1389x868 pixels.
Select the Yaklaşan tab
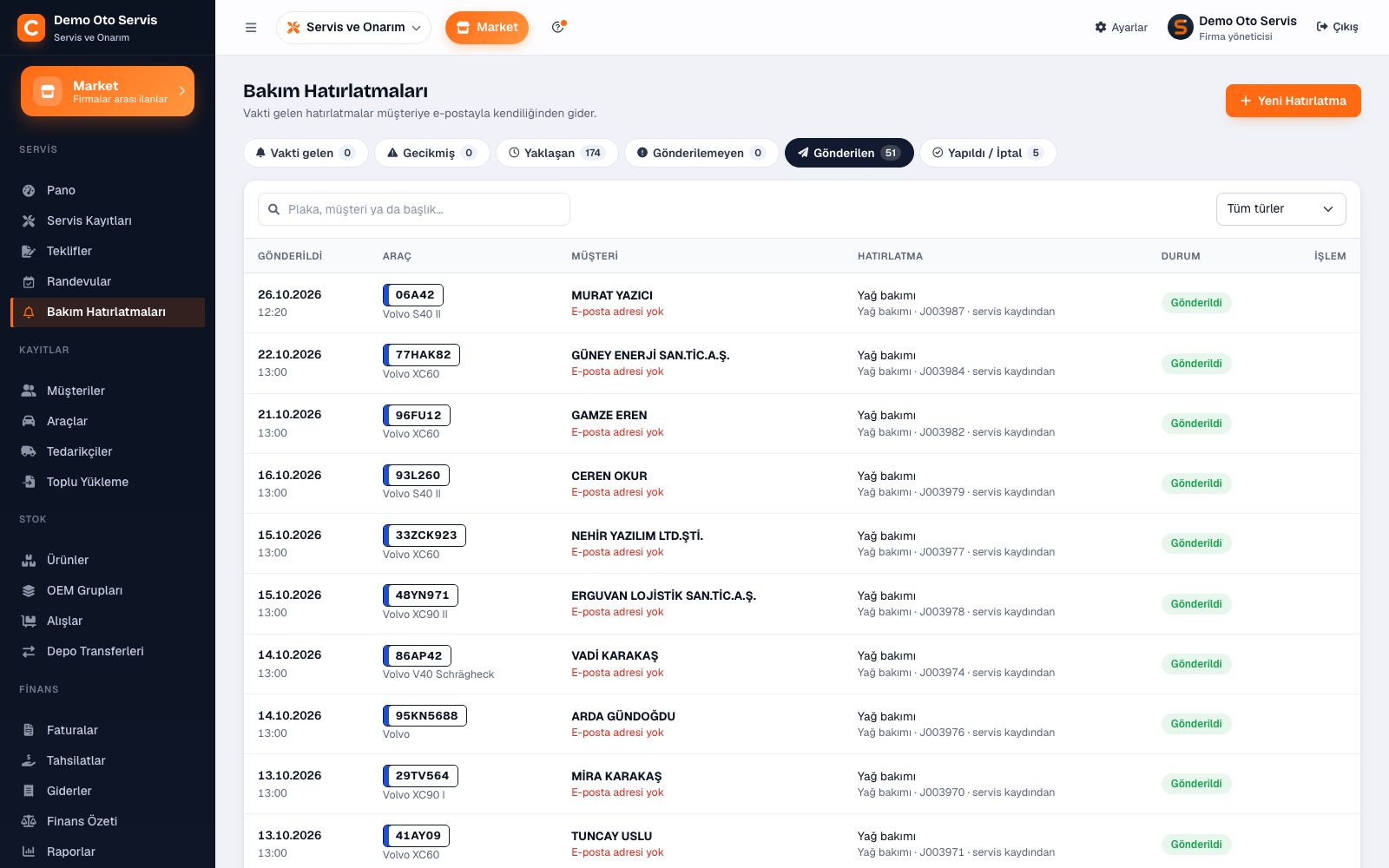pos(556,153)
